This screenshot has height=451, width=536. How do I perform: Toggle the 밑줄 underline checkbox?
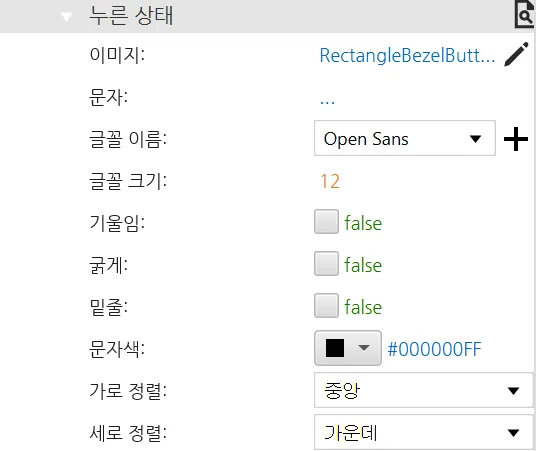click(x=326, y=306)
